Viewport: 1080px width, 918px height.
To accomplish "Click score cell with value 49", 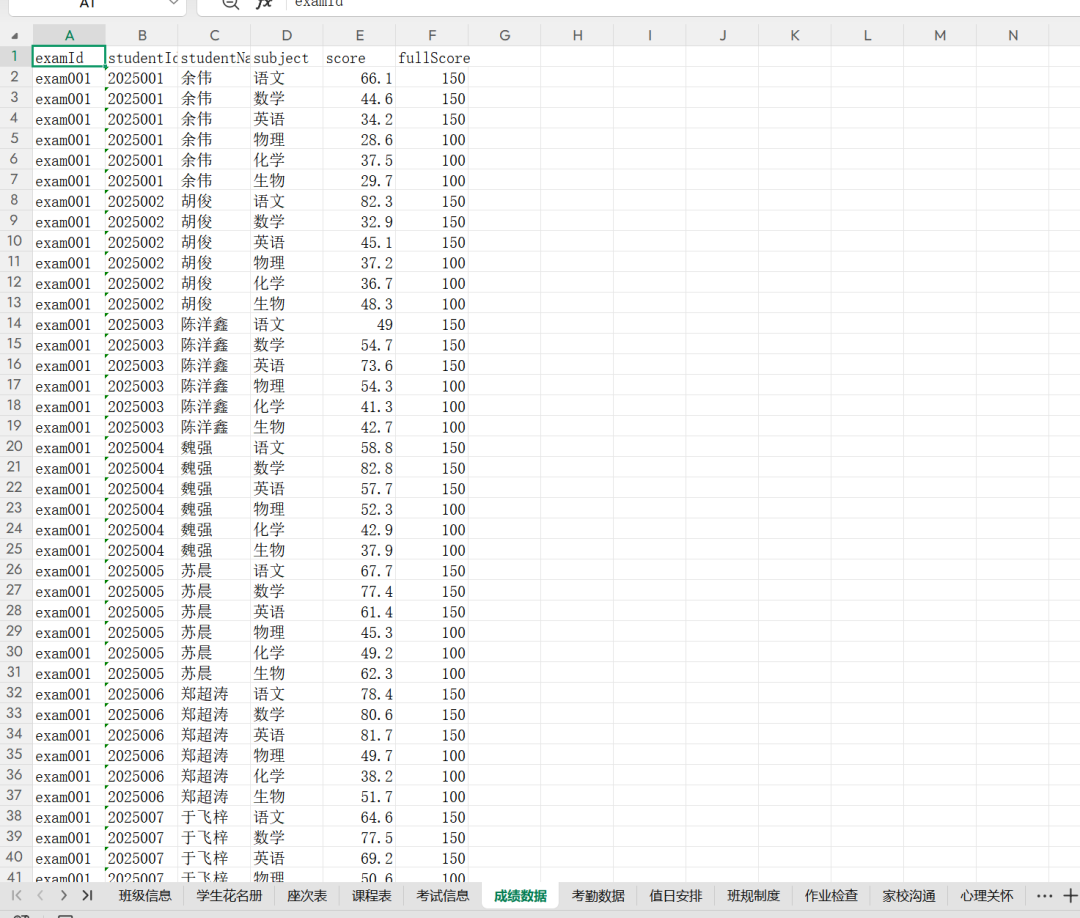I will (360, 324).
